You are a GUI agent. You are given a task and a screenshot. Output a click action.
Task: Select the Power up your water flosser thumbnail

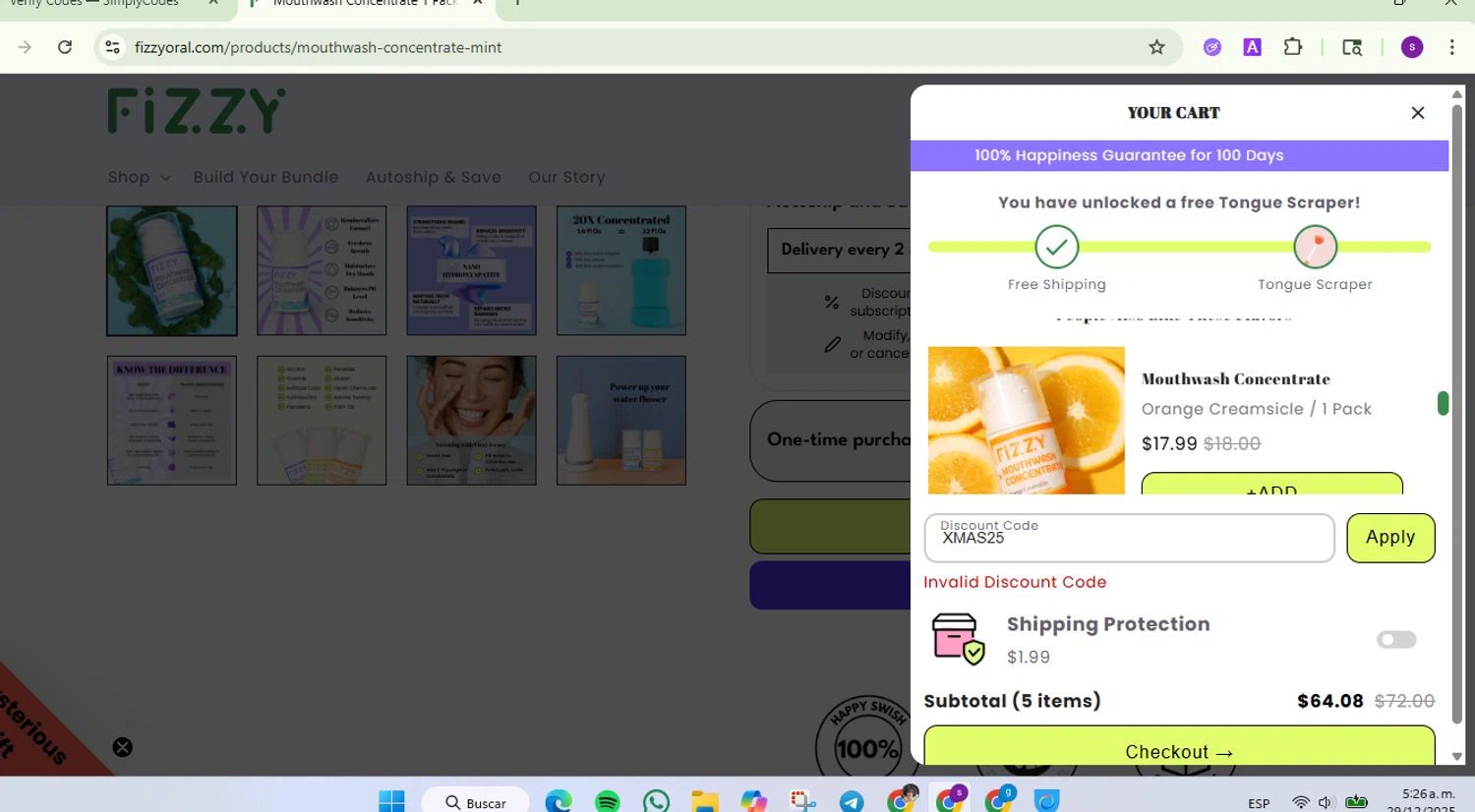621,421
